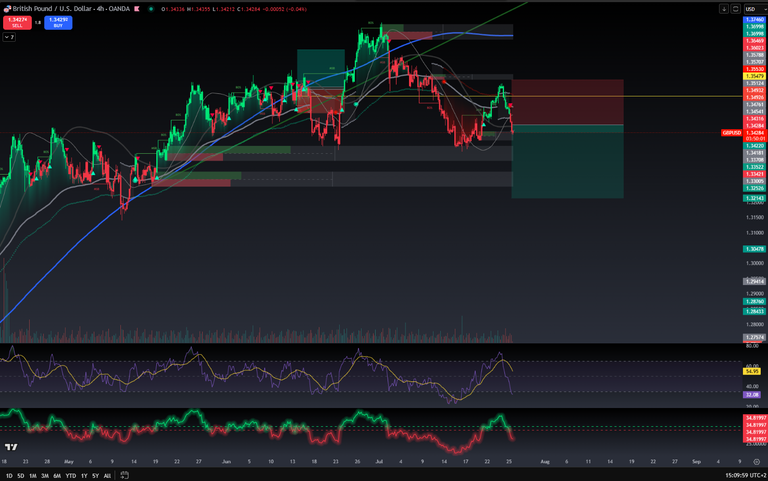Expand the collapsed indicators legend showing 7
This screenshot has width=768, height=481.
point(9,36)
